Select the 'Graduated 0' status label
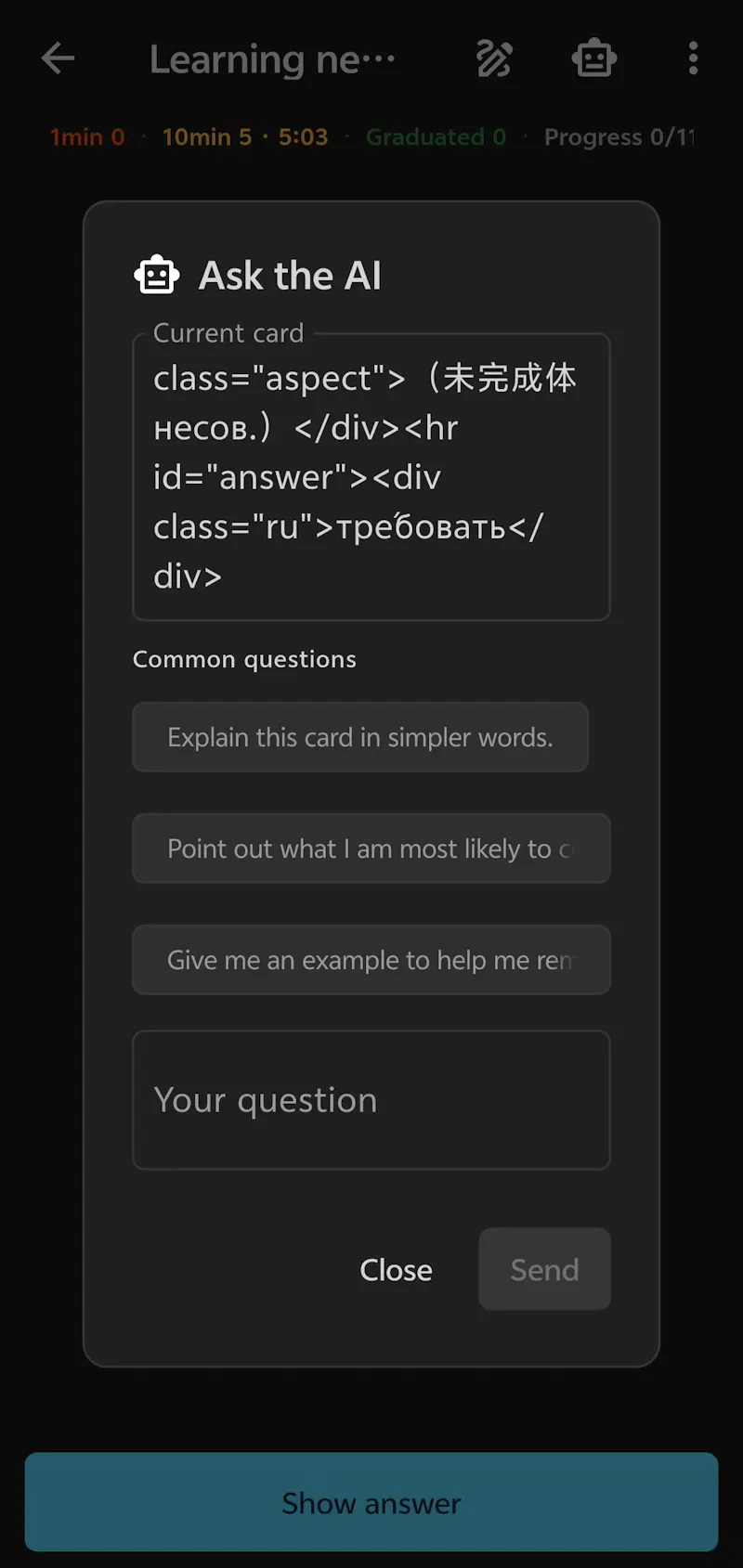Viewport: 743px width, 1568px height. coord(436,137)
